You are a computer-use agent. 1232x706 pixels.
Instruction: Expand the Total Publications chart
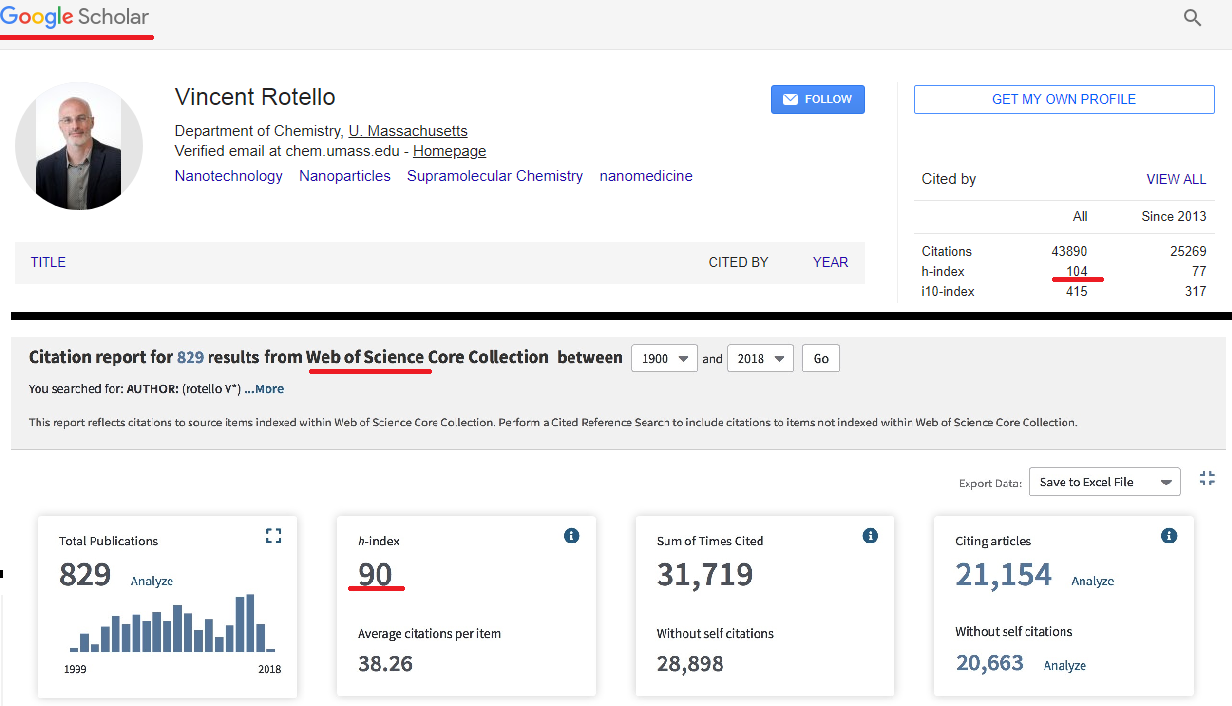pyautogui.click(x=273, y=536)
